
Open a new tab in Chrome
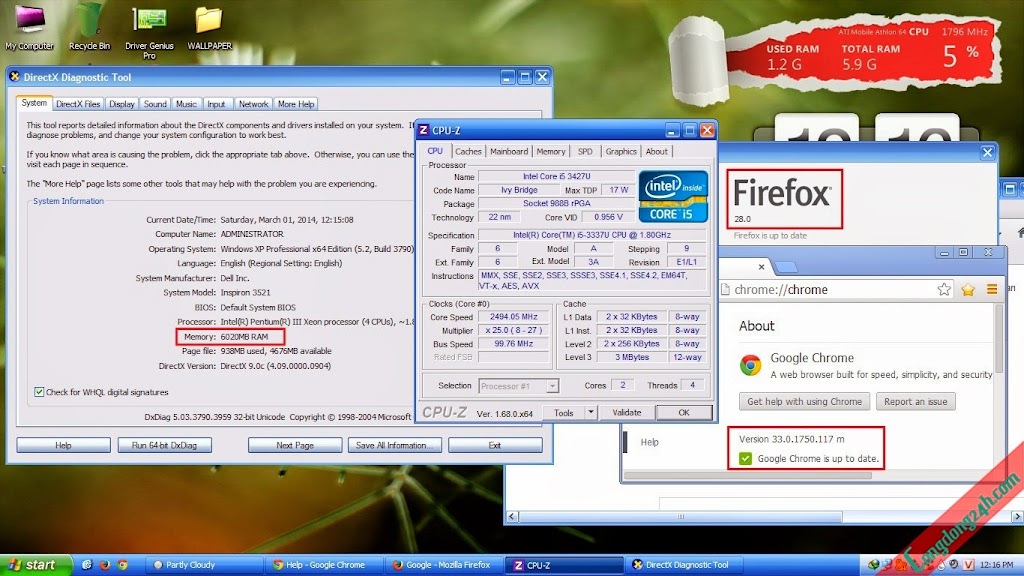coord(786,267)
